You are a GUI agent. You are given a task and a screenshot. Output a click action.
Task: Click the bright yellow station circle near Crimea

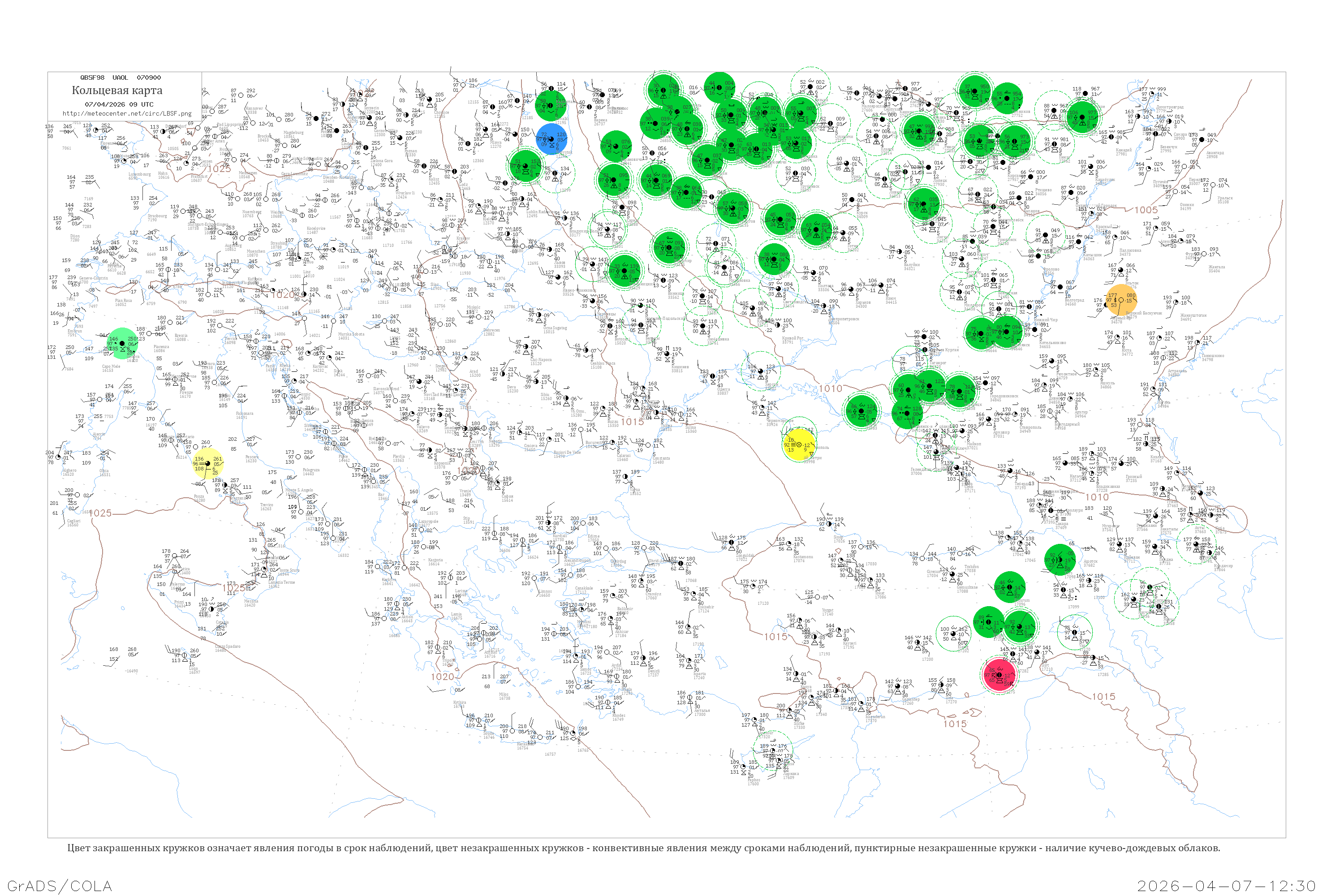point(799,445)
